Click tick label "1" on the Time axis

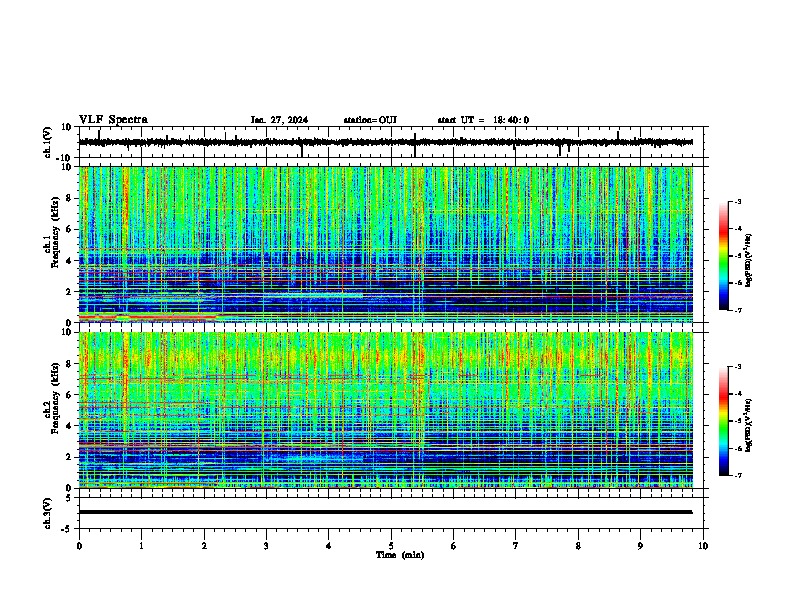pos(141,546)
